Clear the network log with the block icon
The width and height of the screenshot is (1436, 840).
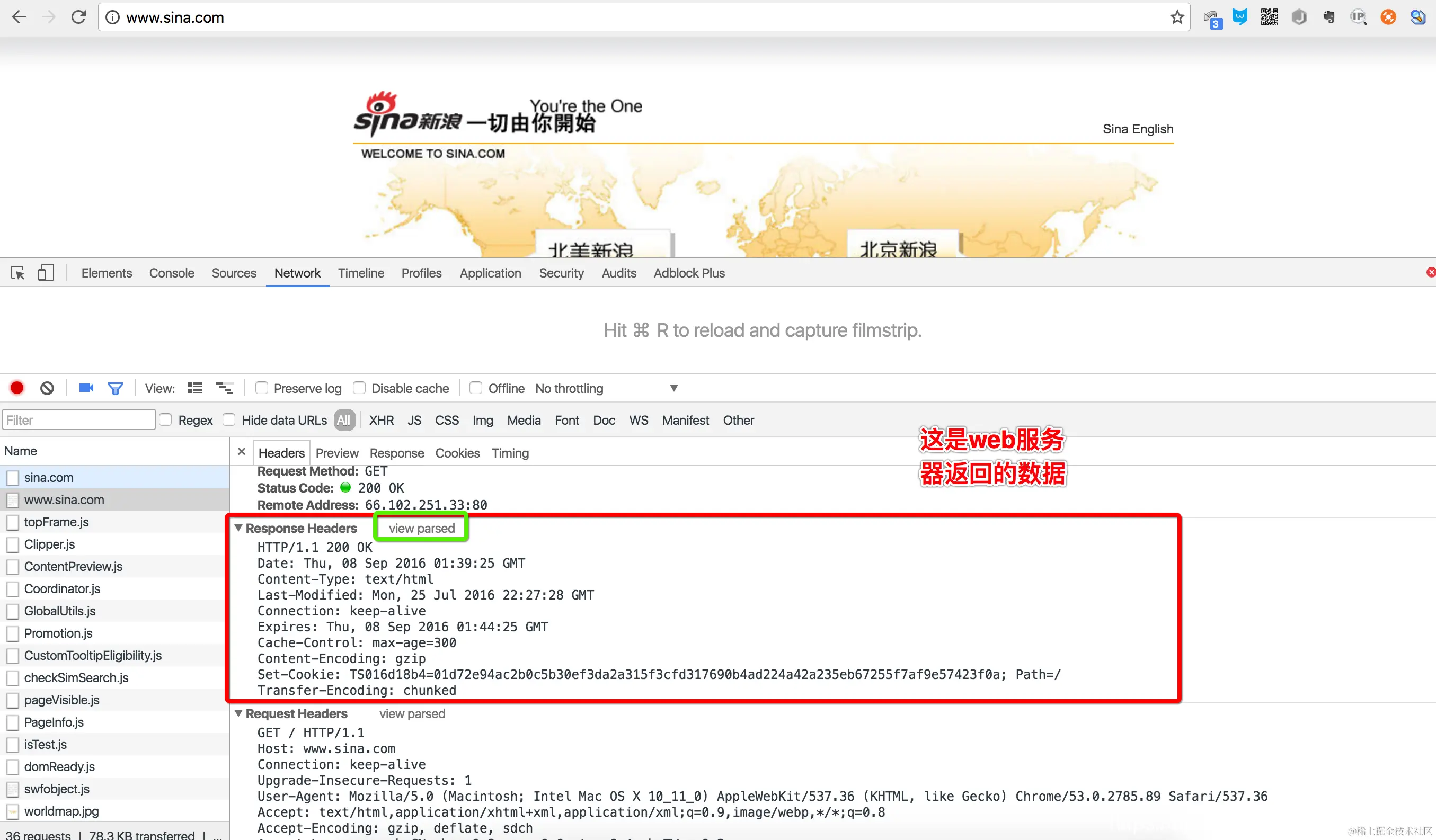[47, 388]
